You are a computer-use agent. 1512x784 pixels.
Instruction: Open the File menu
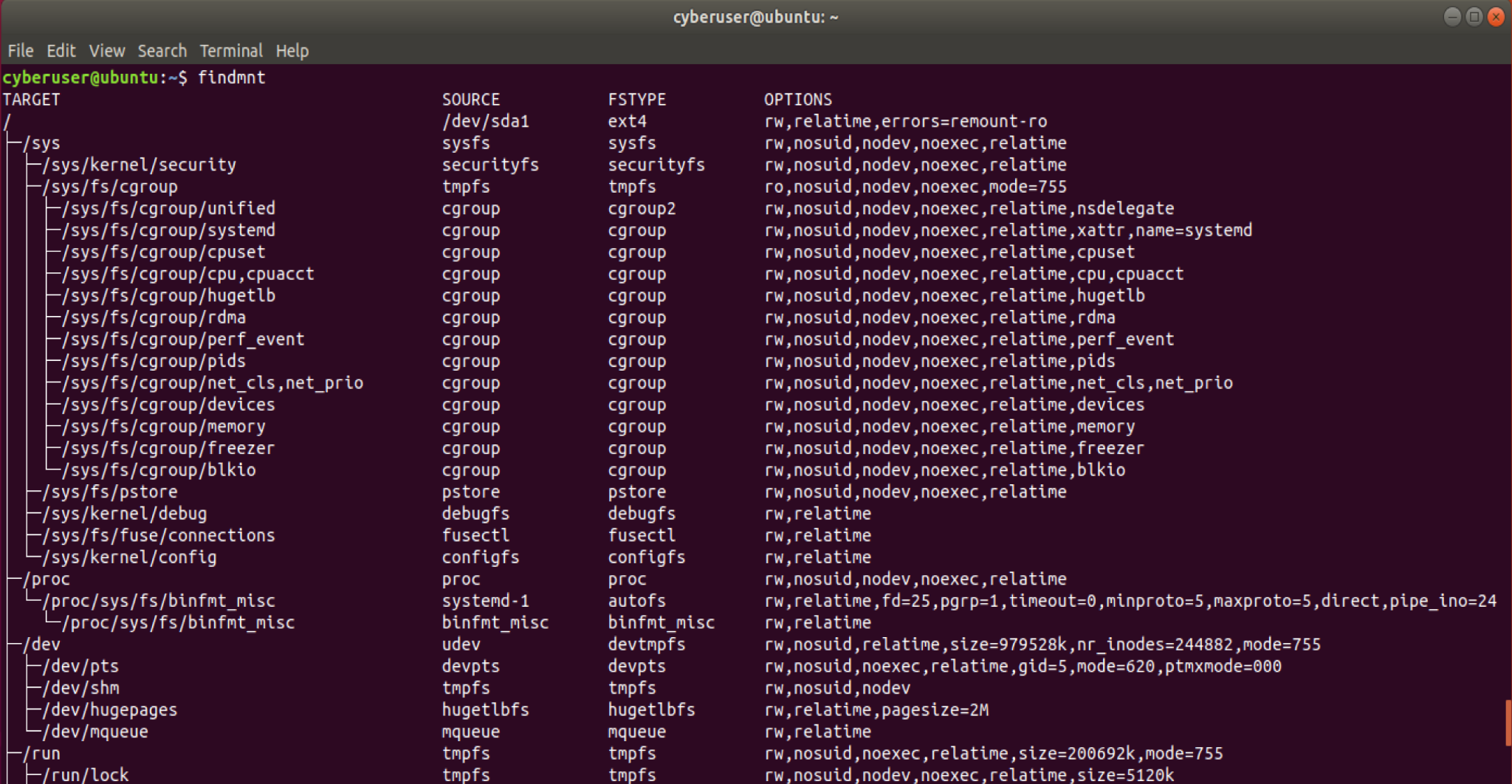coord(21,51)
